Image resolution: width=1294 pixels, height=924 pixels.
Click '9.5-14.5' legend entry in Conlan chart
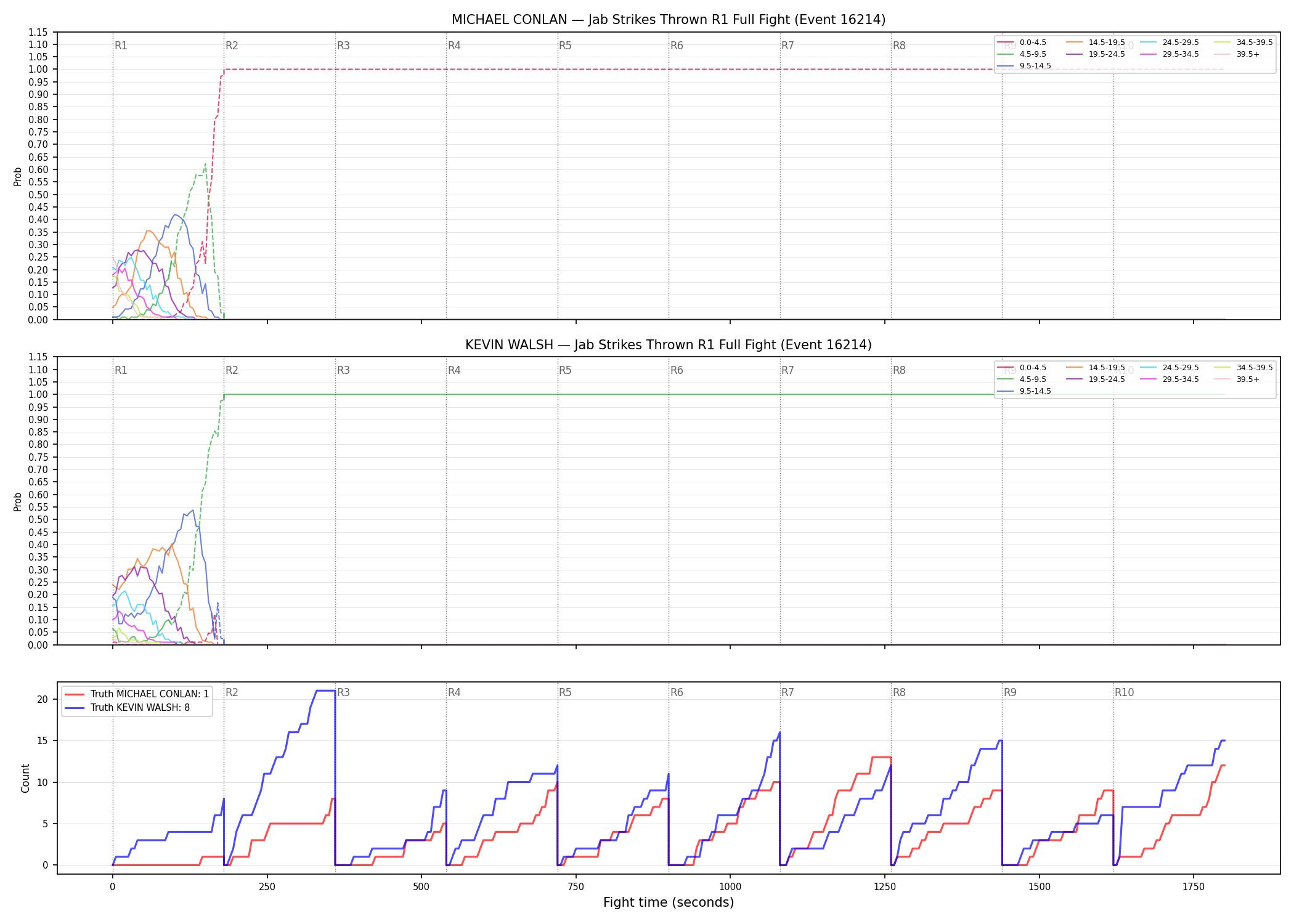[1024, 66]
